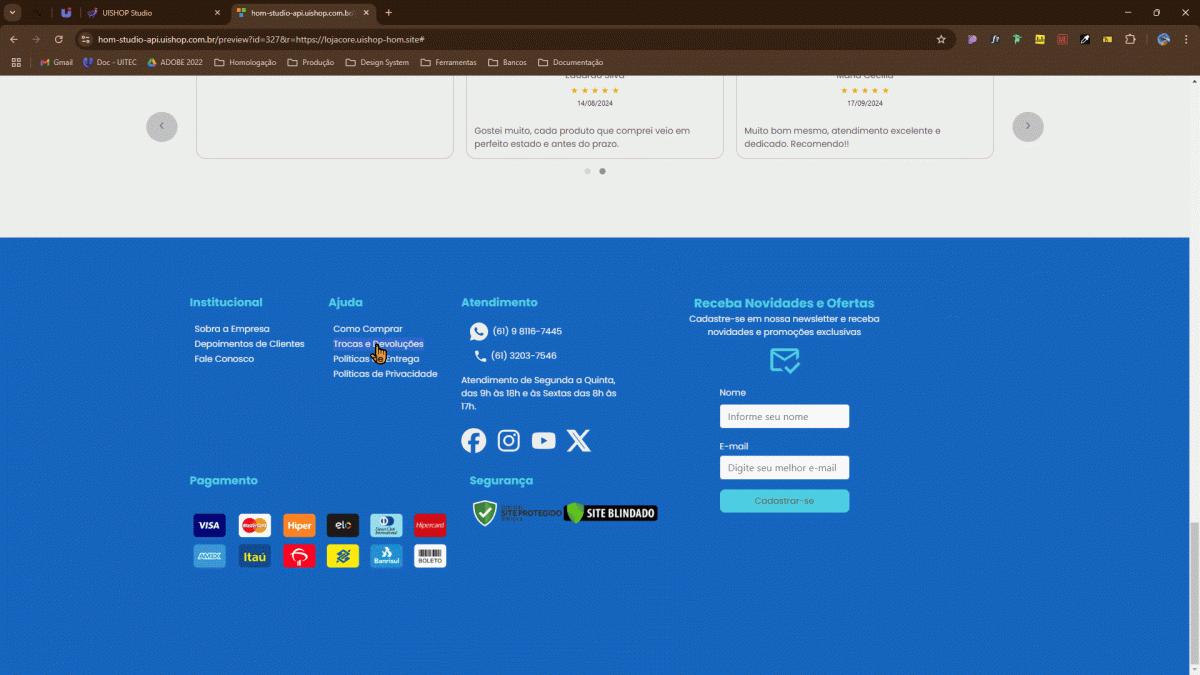Click the Nome input field

(784, 416)
